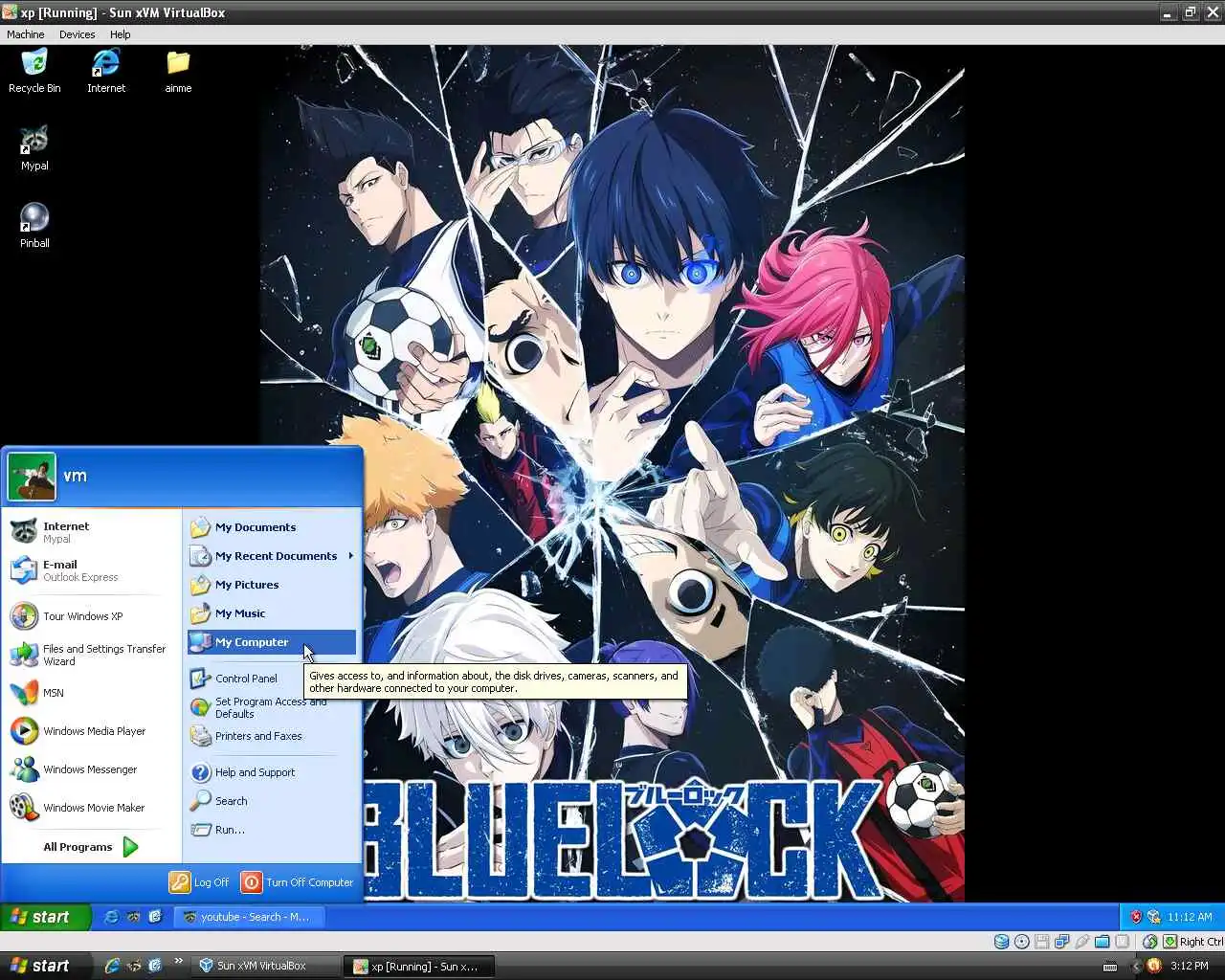The image size is (1225, 980).
Task: Click the mouse integration status icon
Action: point(1149,942)
